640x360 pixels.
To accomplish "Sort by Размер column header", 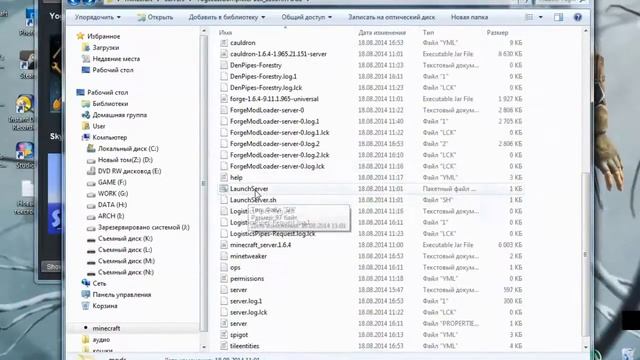I will coord(497,32).
